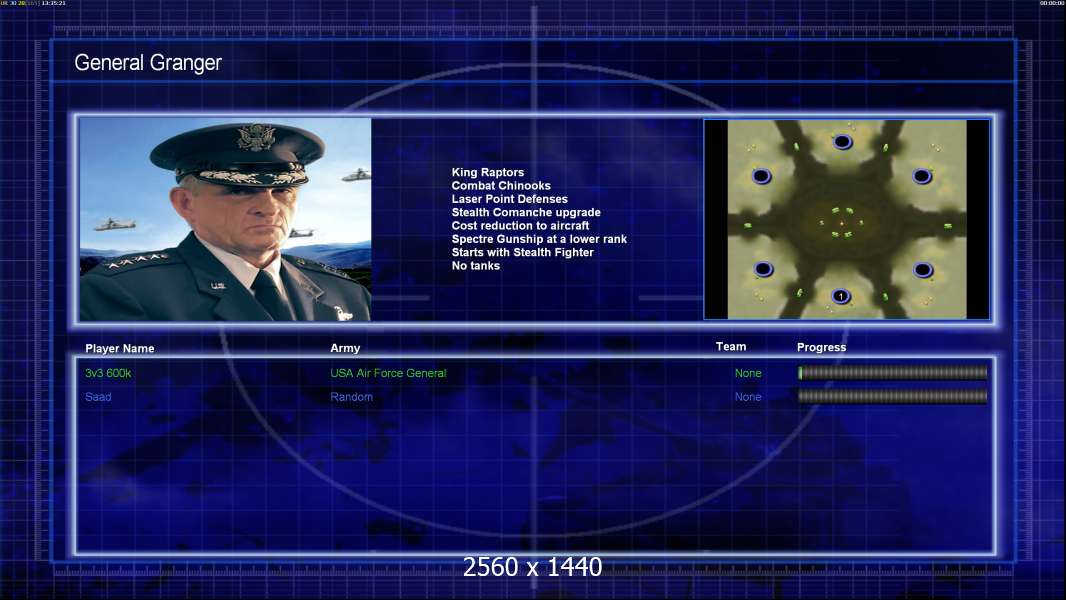Click the 'Army' column header
This screenshot has width=1066, height=600.
(345, 348)
